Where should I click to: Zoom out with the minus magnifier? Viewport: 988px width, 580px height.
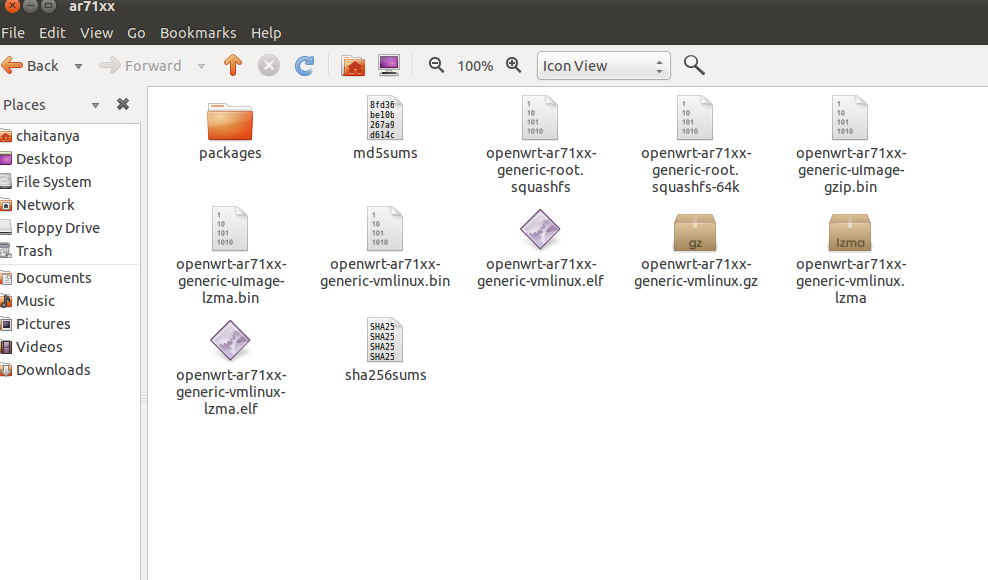point(436,65)
